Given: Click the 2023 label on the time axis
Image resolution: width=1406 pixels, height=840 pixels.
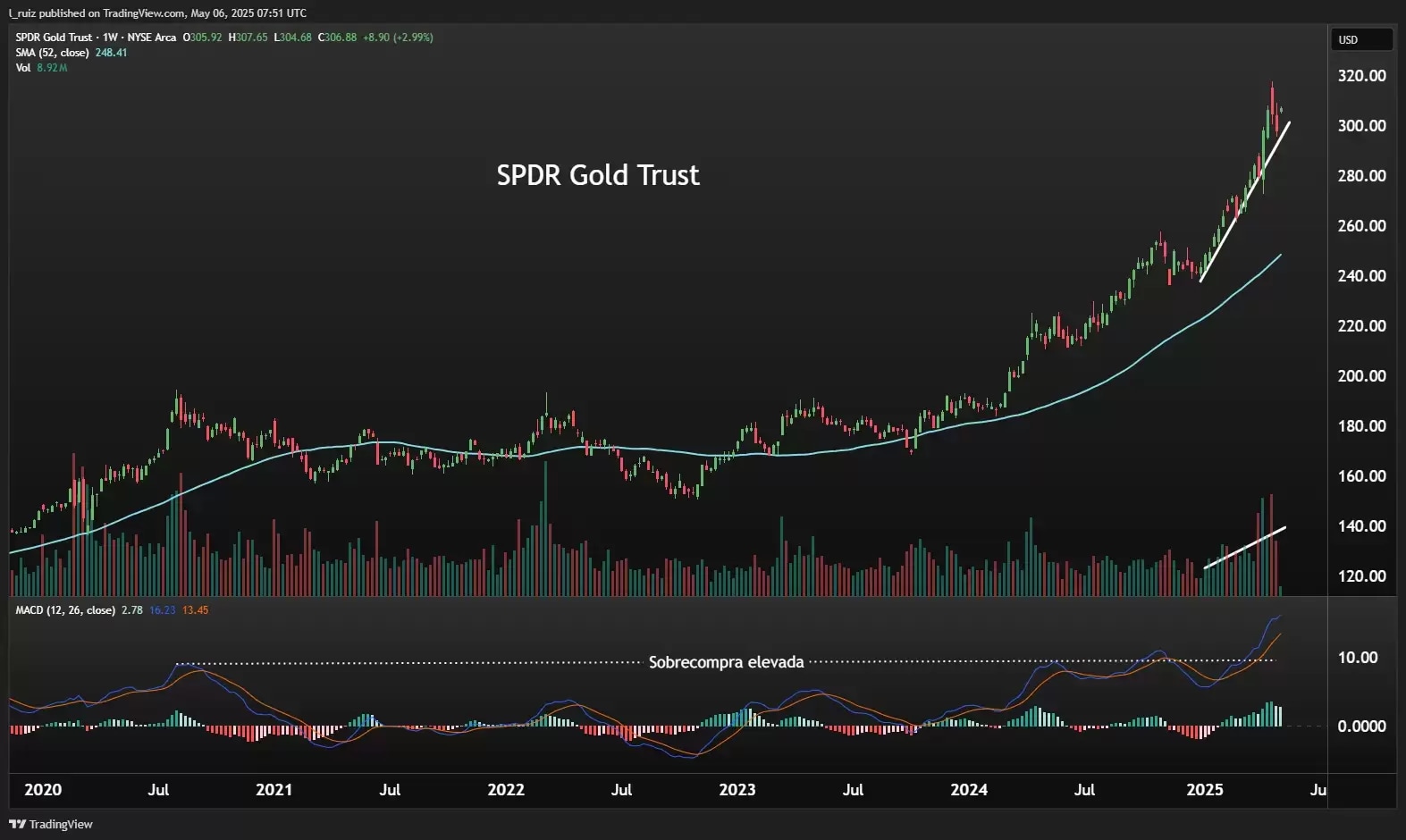Looking at the screenshot, I should 737,790.
